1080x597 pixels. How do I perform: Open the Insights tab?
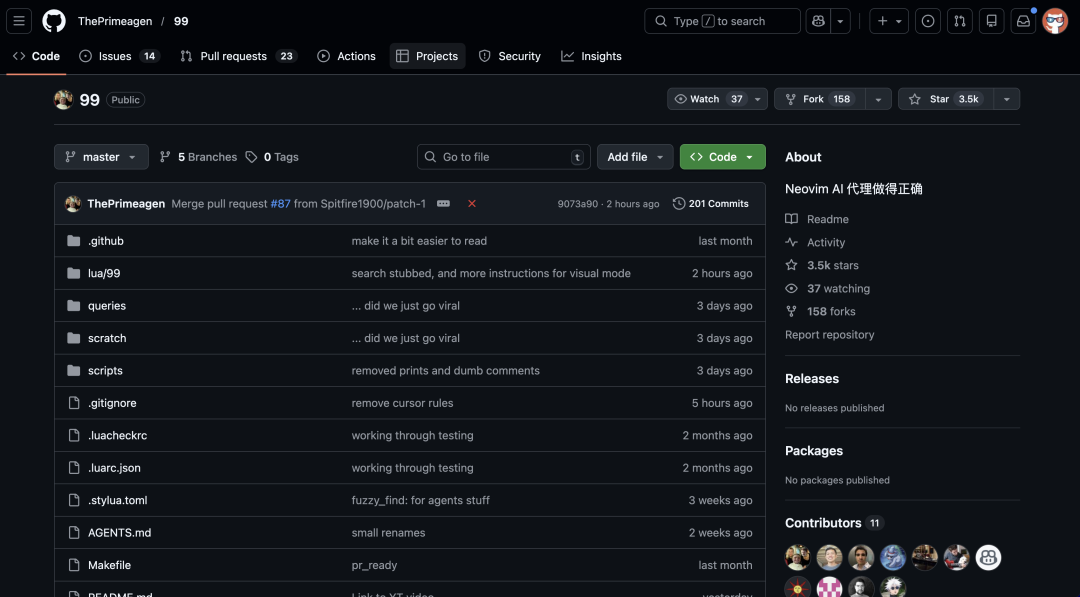coord(592,56)
